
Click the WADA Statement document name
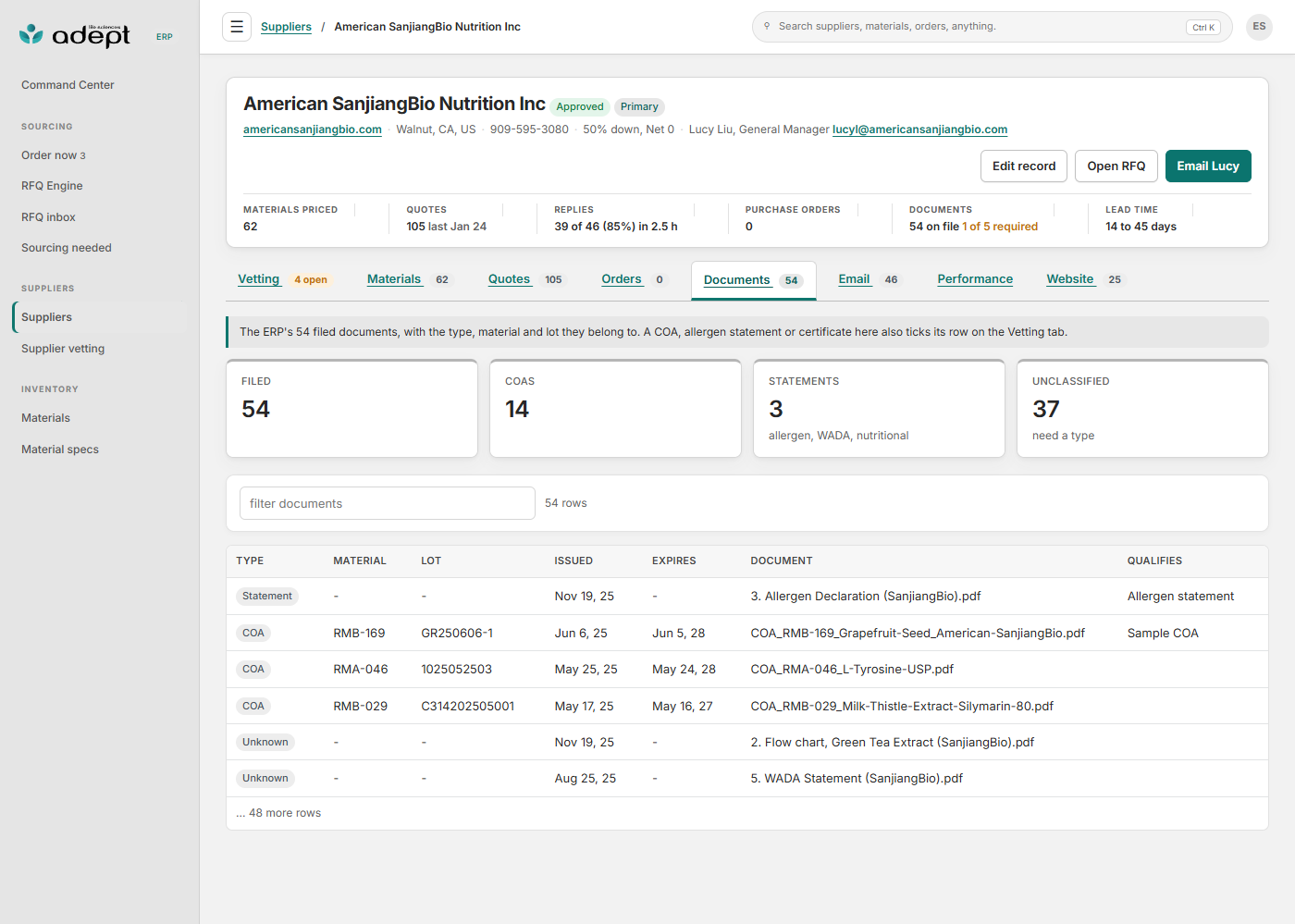857,779
